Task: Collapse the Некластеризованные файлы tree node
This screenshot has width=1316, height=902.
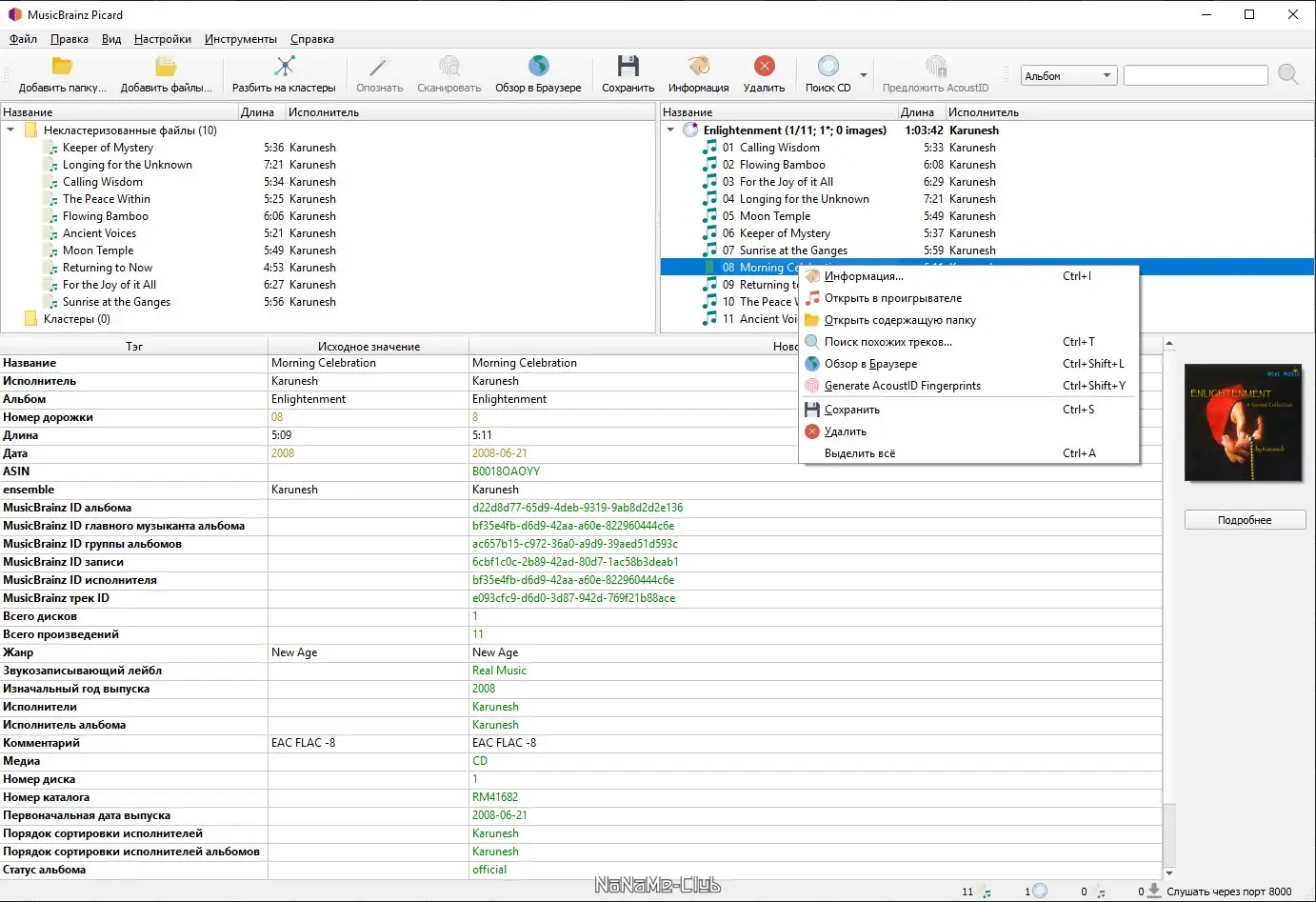Action: coord(10,130)
